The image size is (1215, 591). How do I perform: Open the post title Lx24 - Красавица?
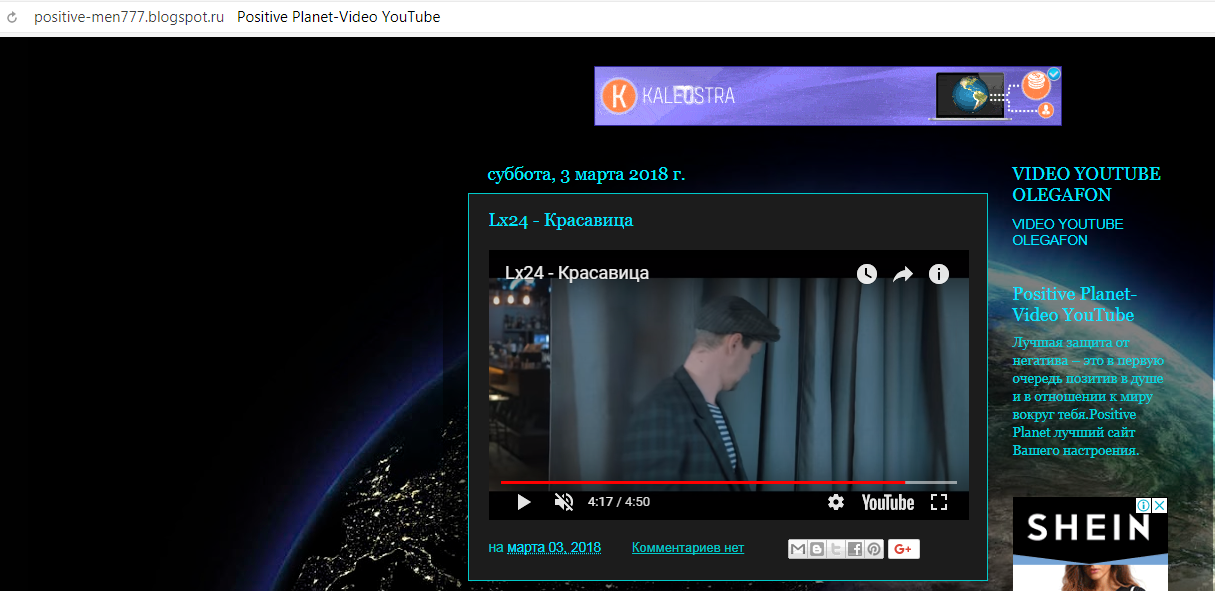[561, 220]
